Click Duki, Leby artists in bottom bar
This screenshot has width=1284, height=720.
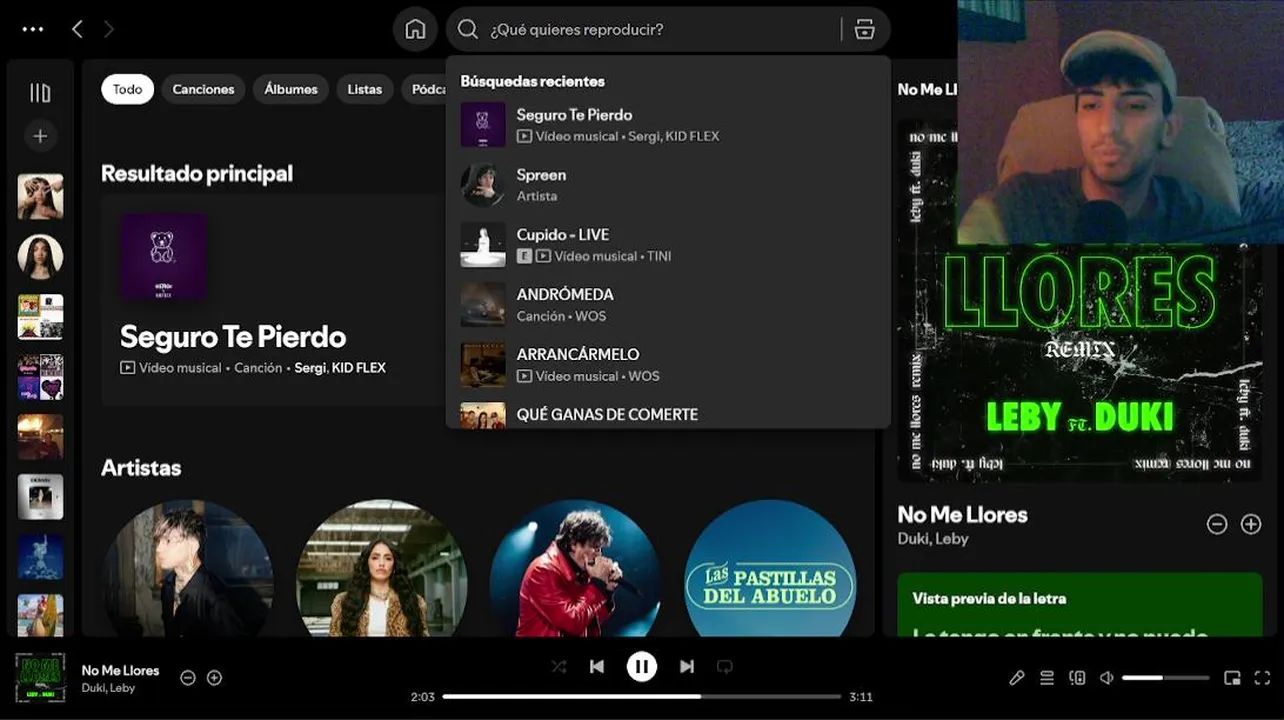(x=108, y=688)
